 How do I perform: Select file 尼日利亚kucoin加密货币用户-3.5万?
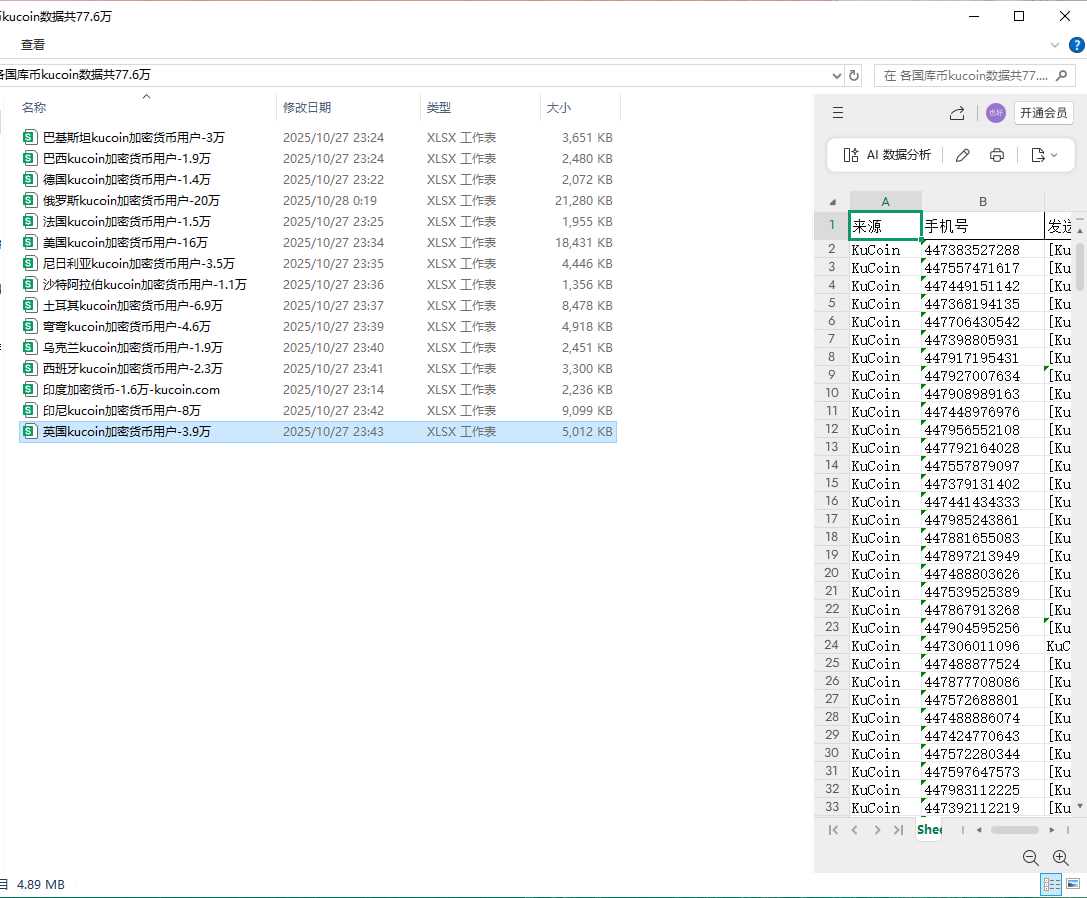point(139,264)
